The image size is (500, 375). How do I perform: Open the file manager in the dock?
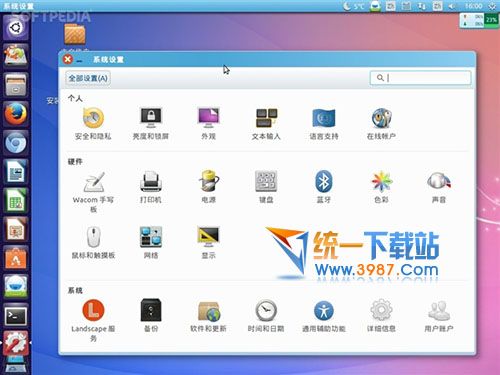tap(16, 85)
